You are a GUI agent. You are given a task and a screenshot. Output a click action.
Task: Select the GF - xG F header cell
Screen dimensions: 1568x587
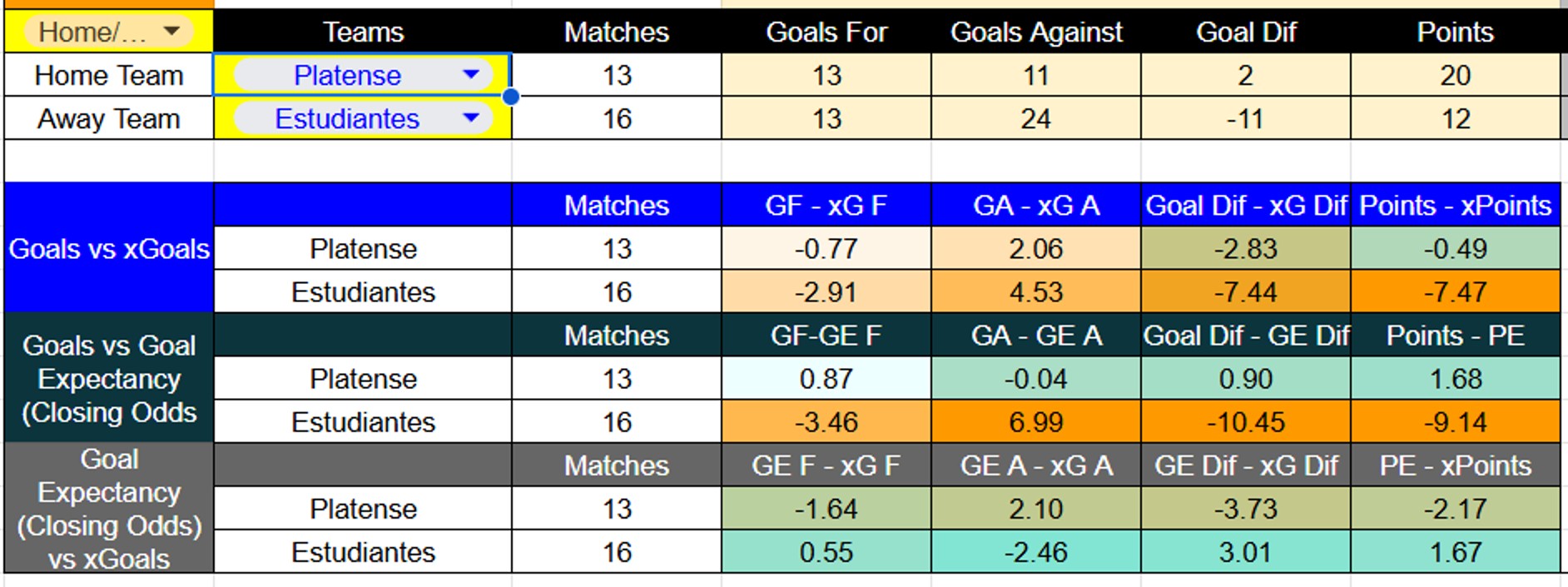pos(826,206)
